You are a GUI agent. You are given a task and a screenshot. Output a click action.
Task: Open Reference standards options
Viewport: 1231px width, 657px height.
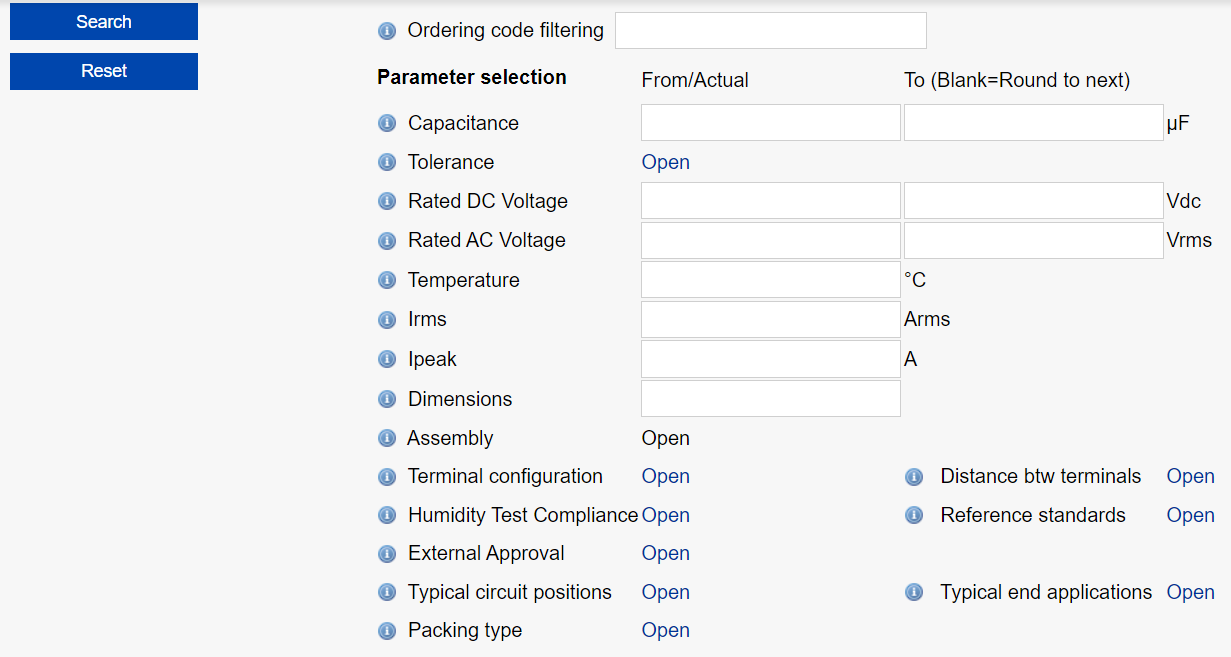[x=1191, y=515]
